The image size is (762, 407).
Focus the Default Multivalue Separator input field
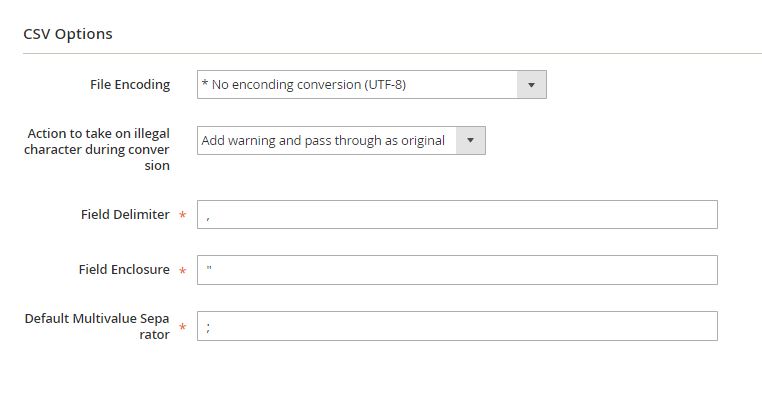point(457,326)
